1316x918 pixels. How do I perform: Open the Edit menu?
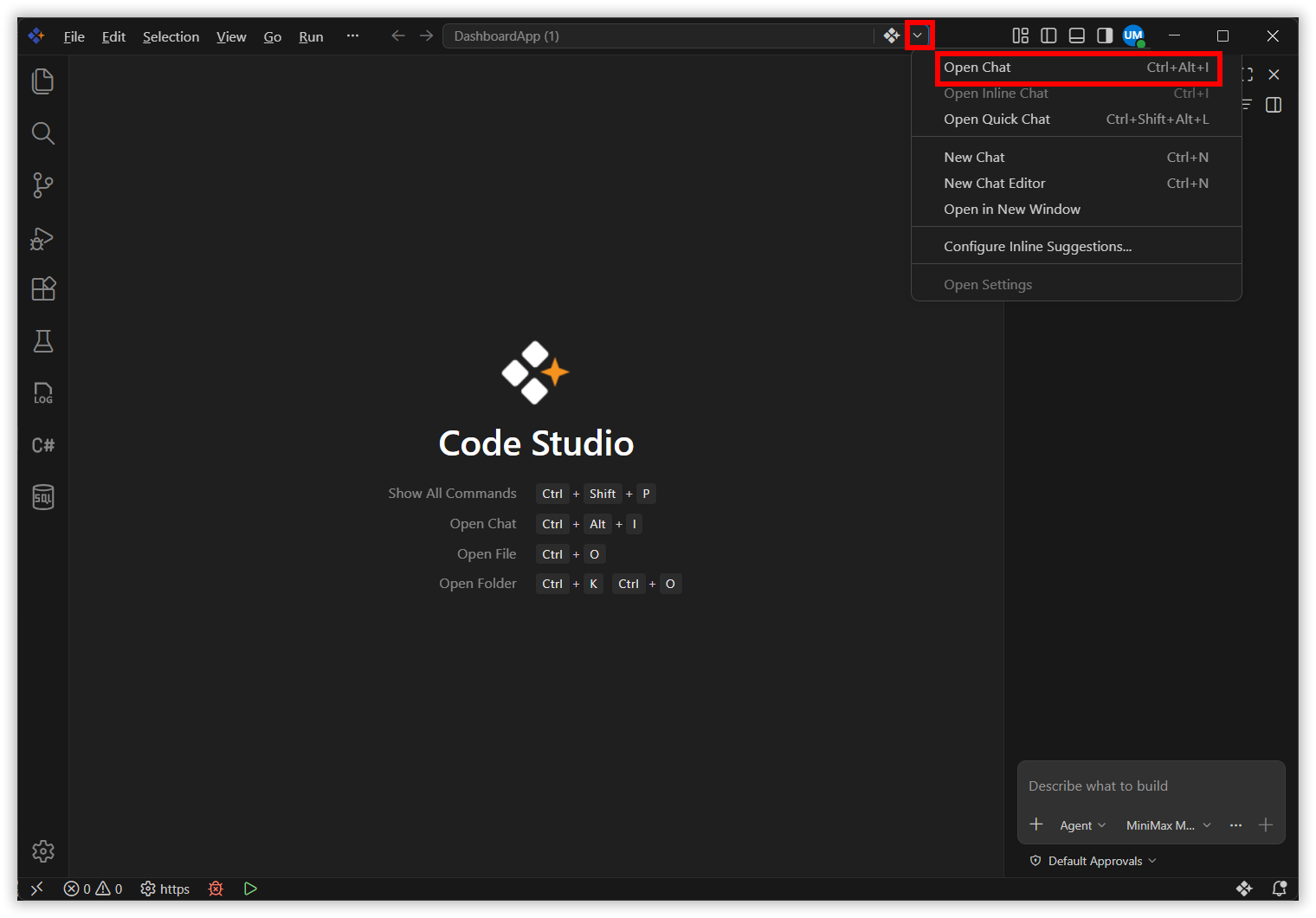click(x=113, y=36)
